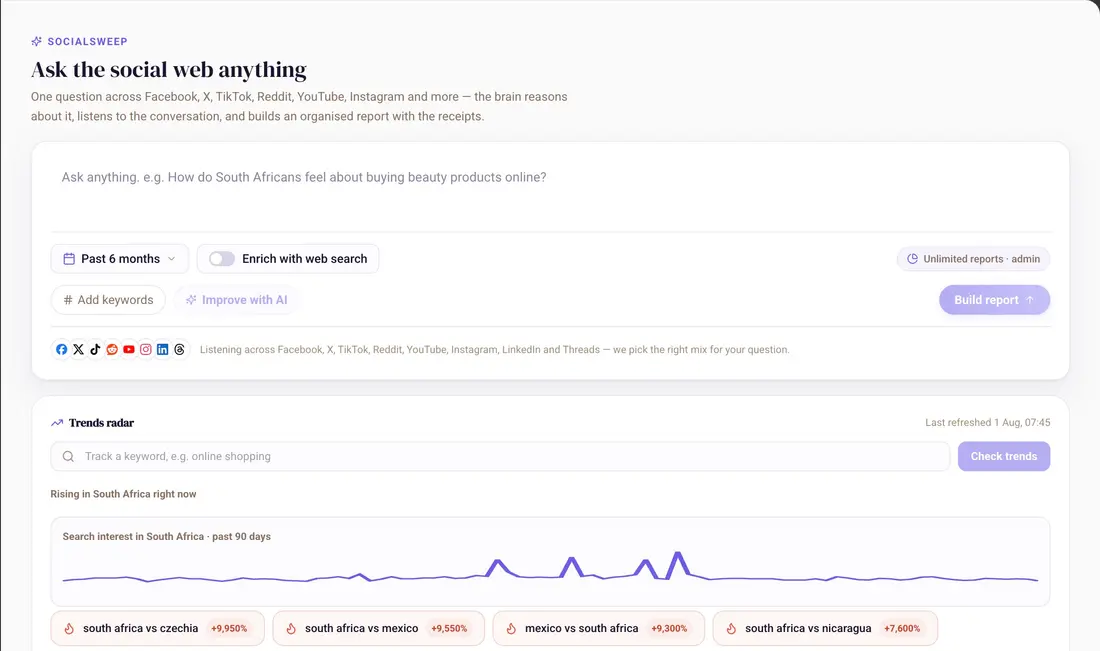Focus the Ask anything question field
The image size is (1100, 651).
551,189
